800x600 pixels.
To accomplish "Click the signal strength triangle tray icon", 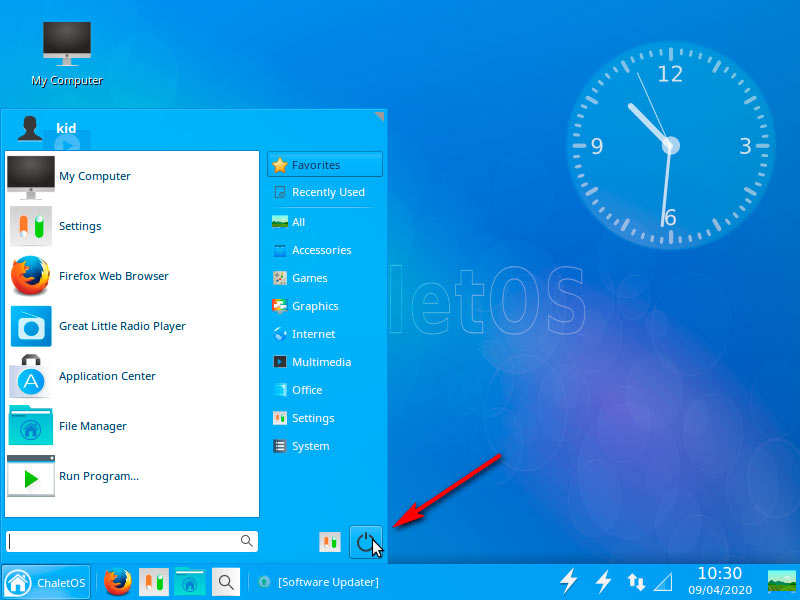I will pyautogui.click(x=662, y=582).
